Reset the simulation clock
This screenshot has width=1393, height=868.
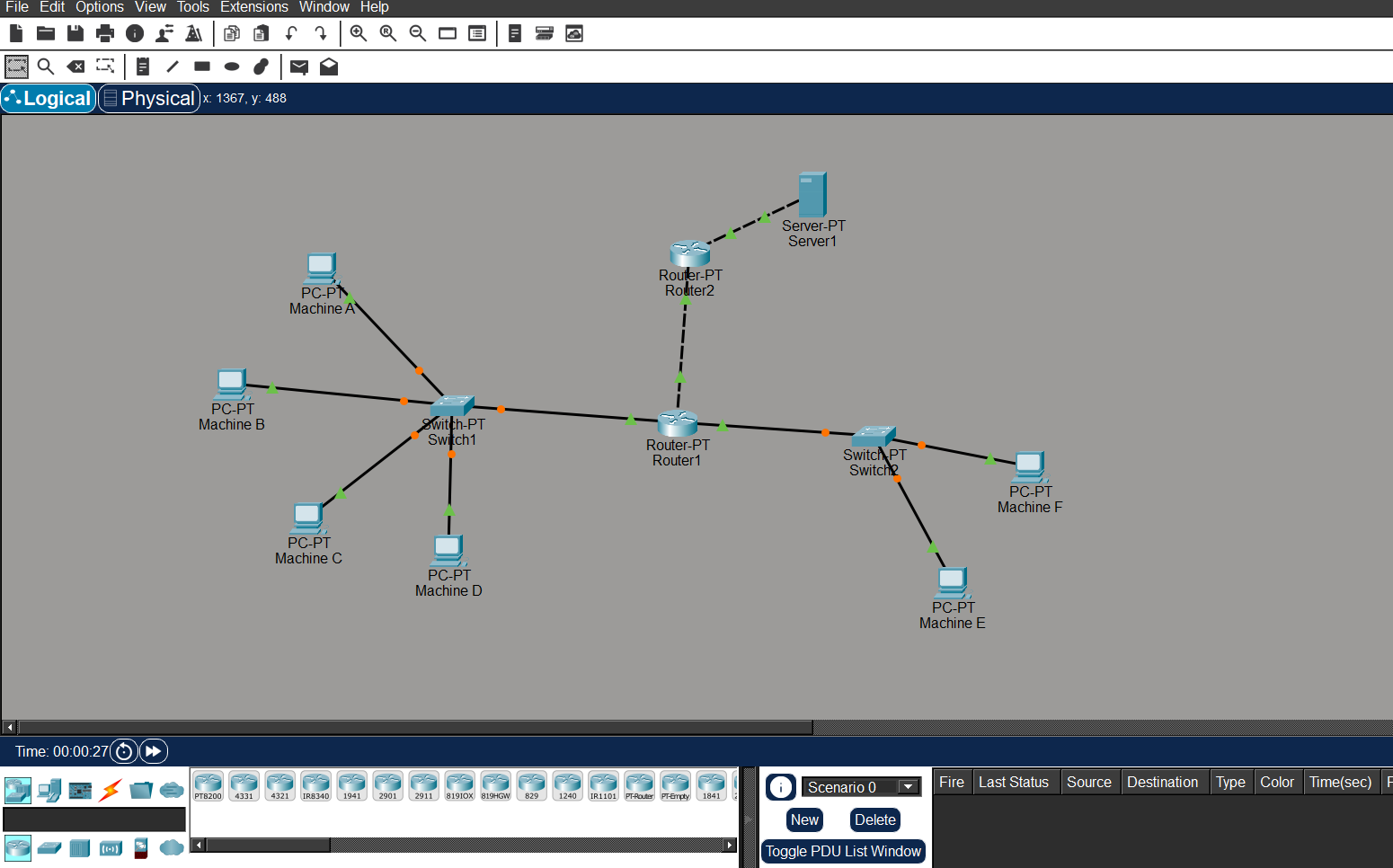123,751
